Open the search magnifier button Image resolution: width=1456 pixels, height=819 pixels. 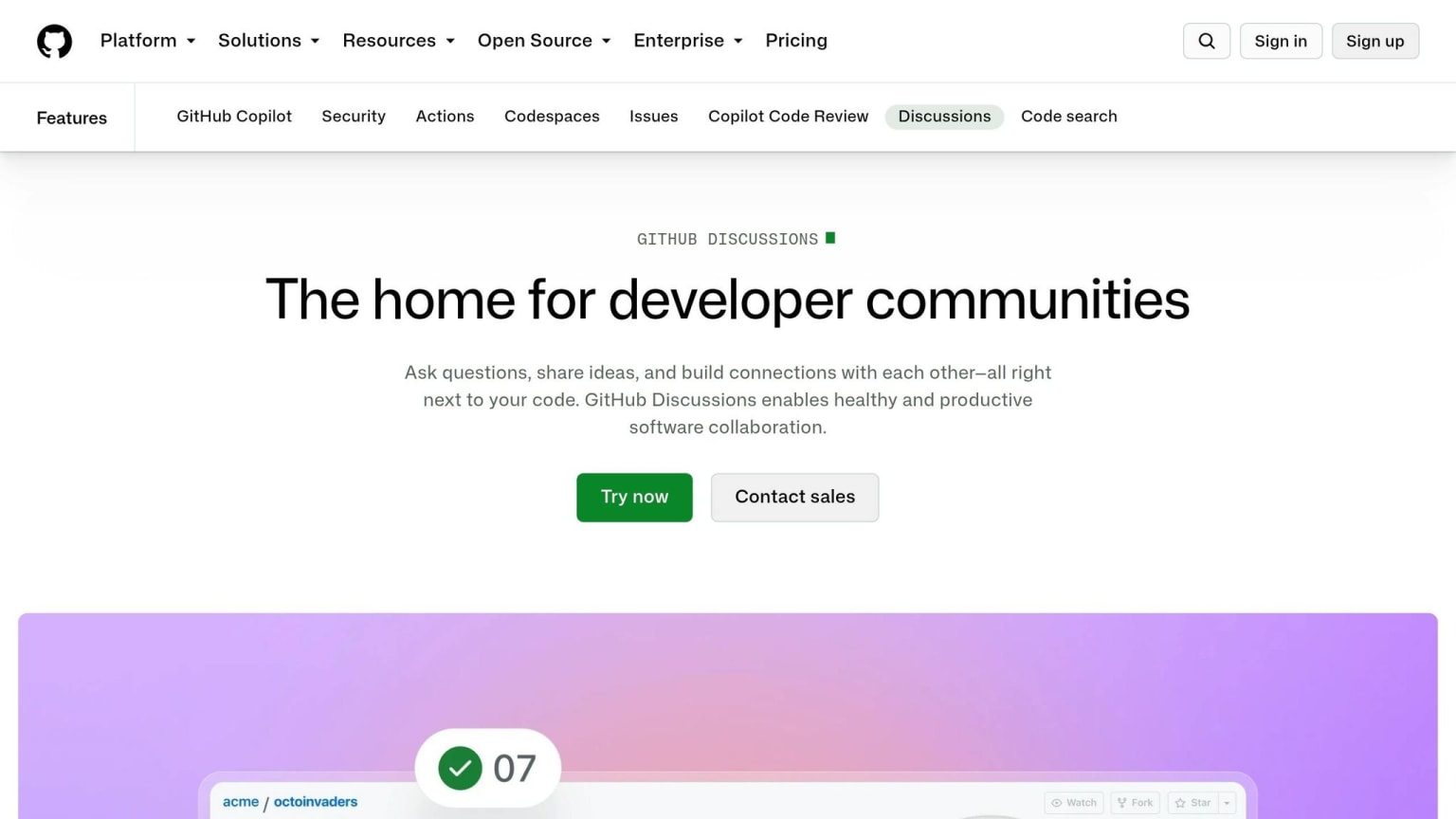coord(1207,41)
